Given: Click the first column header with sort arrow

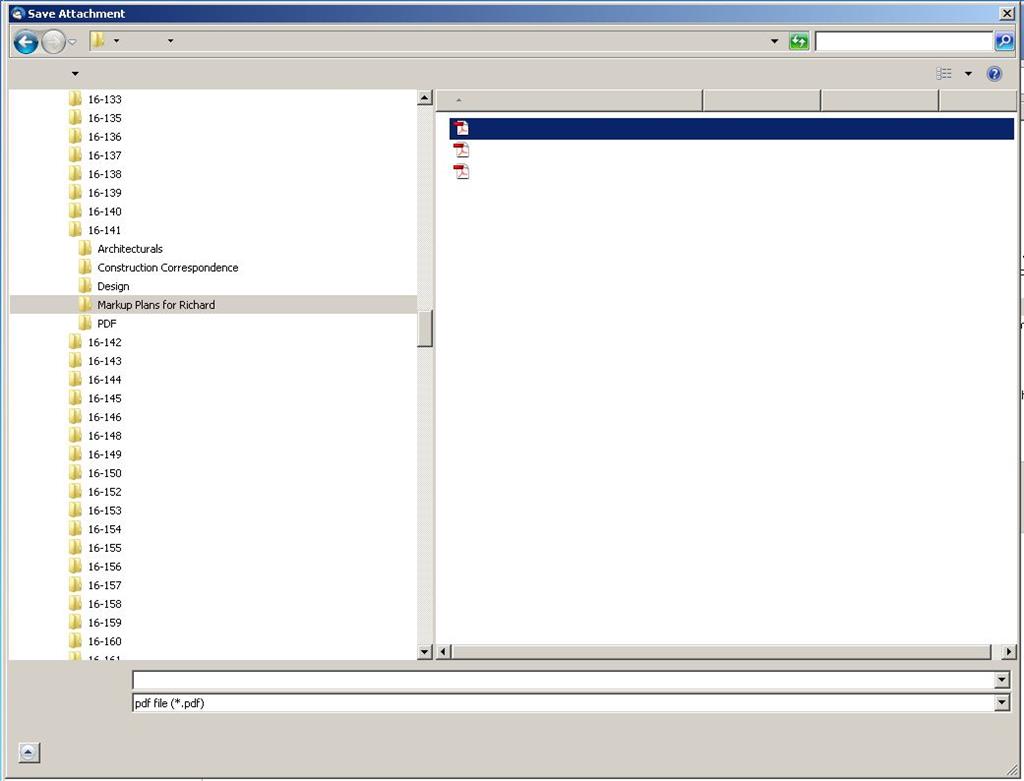Looking at the screenshot, I should [569, 101].
